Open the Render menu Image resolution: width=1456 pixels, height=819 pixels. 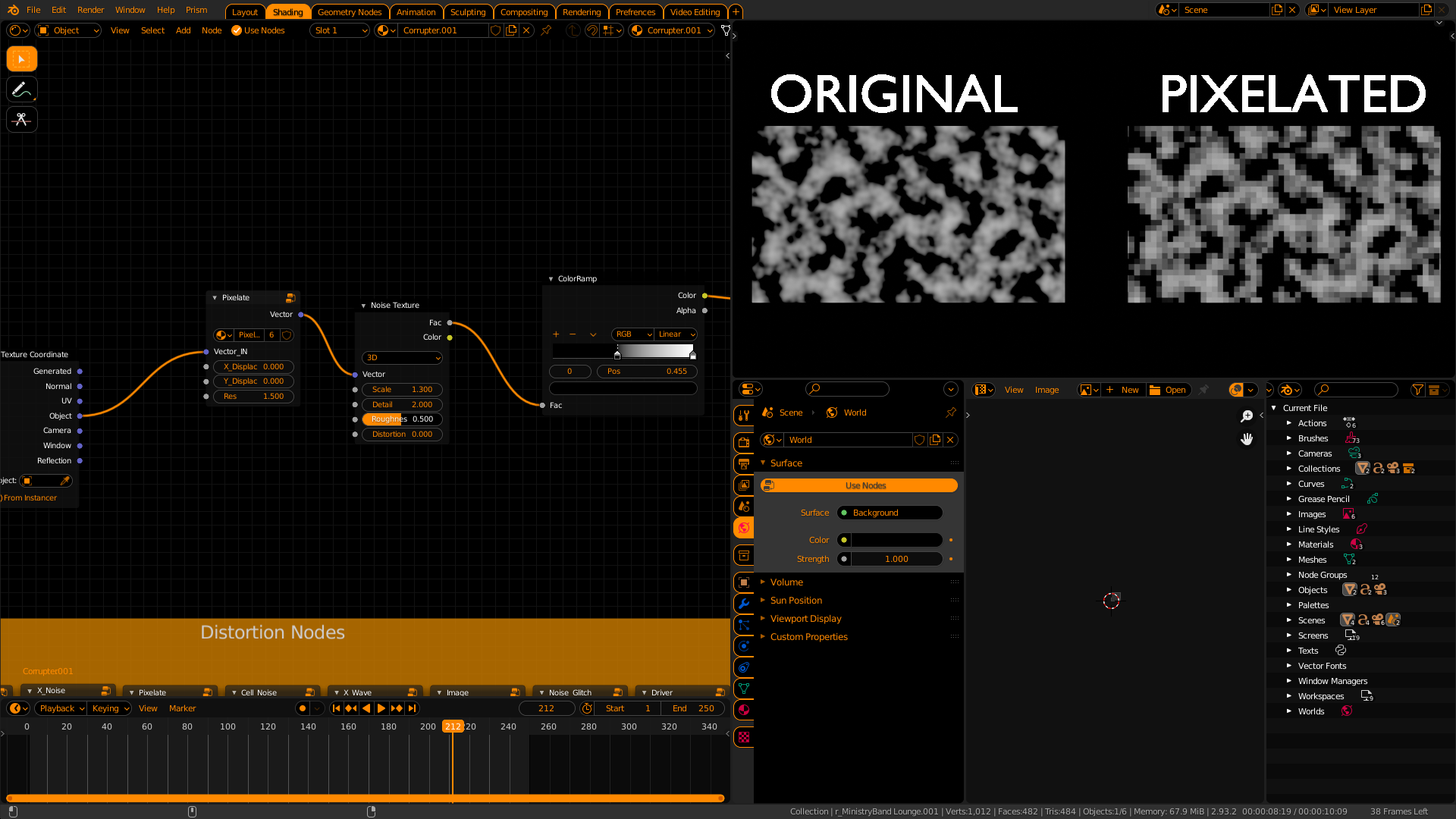pyautogui.click(x=90, y=10)
